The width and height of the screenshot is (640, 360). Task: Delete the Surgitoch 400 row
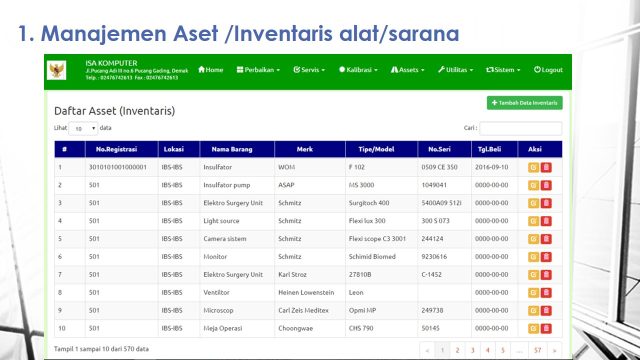coord(546,203)
